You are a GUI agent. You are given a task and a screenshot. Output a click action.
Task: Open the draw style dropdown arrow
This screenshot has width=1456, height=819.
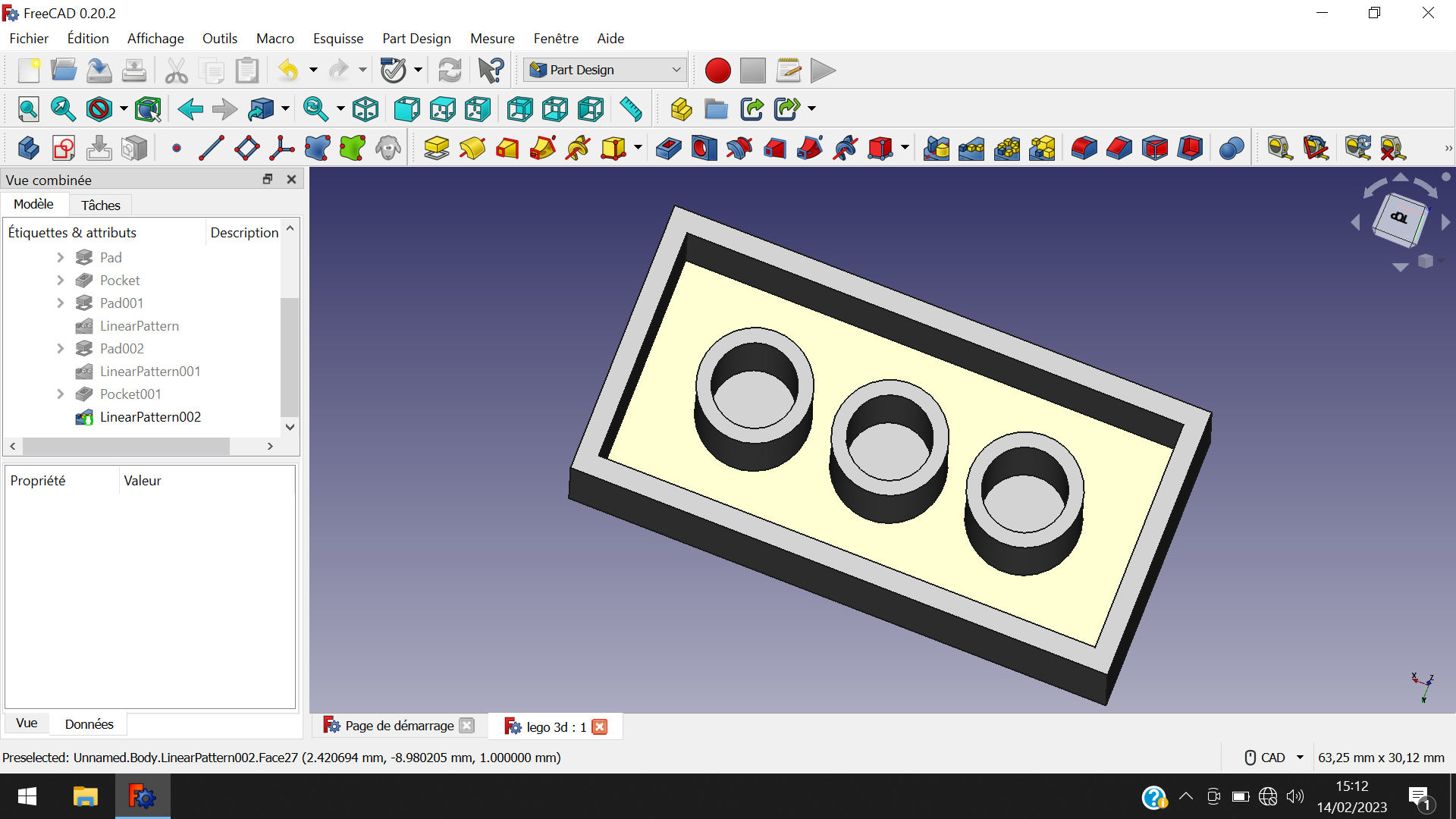tap(124, 109)
